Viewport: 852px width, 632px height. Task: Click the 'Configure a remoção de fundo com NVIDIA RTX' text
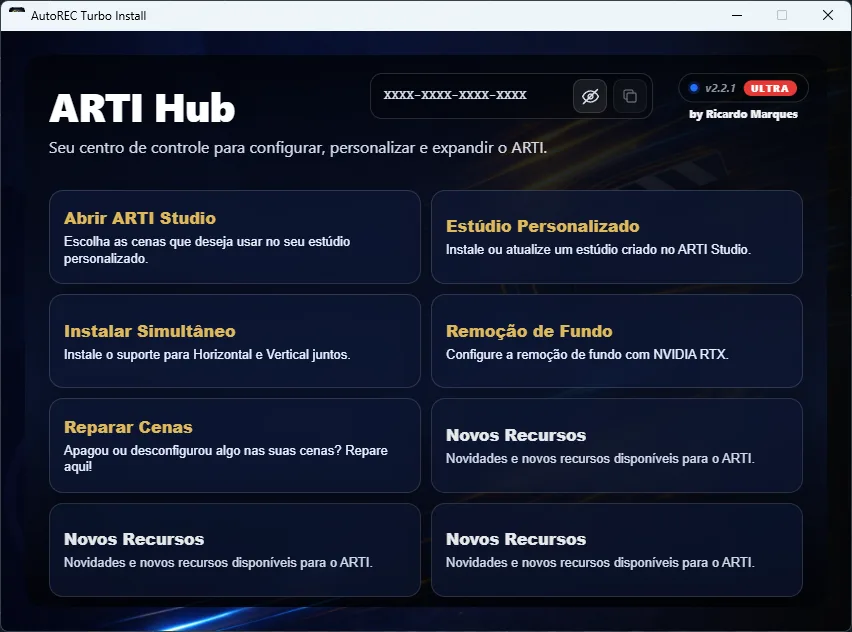click(x=587, y=354)
